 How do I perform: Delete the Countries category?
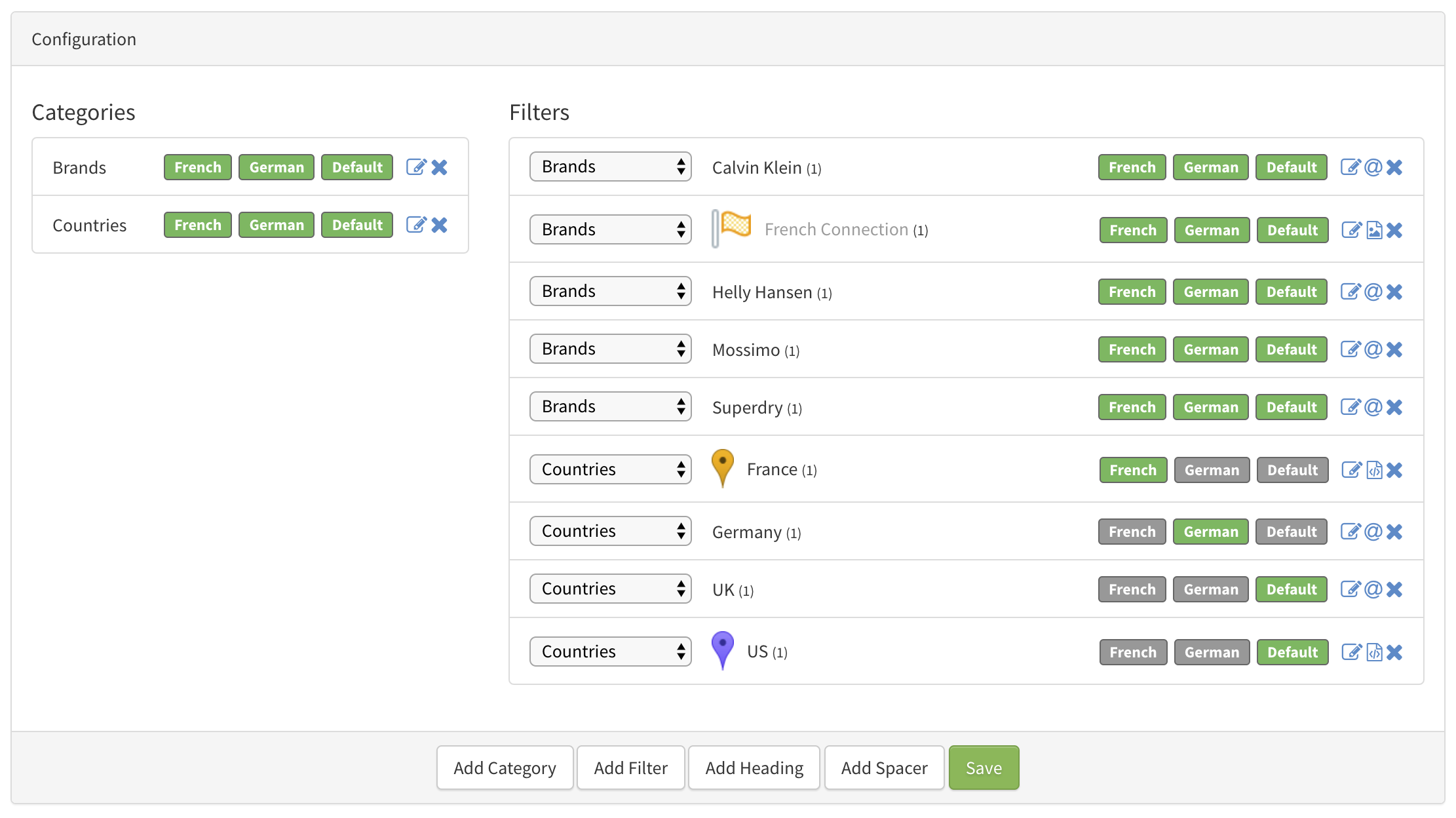[x=440, y=225]
